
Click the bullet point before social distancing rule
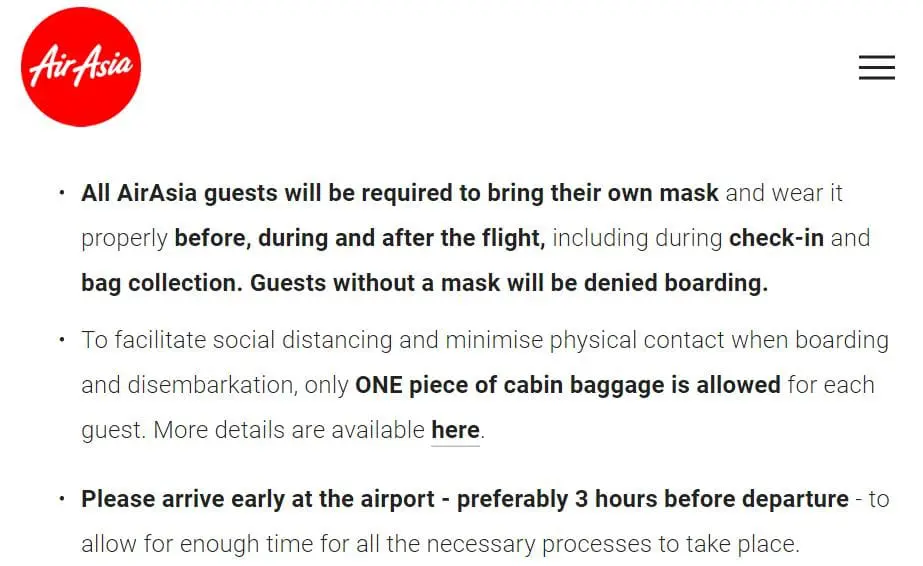pos(62,340)
